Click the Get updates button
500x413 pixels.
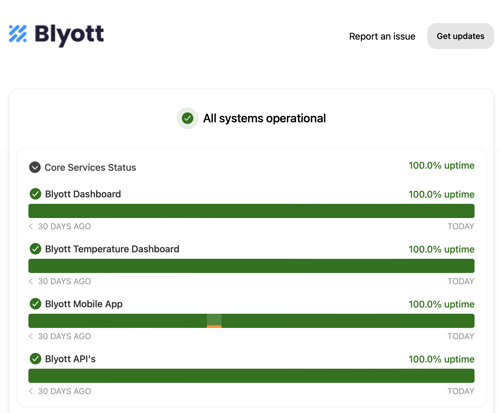coord(460,36)
